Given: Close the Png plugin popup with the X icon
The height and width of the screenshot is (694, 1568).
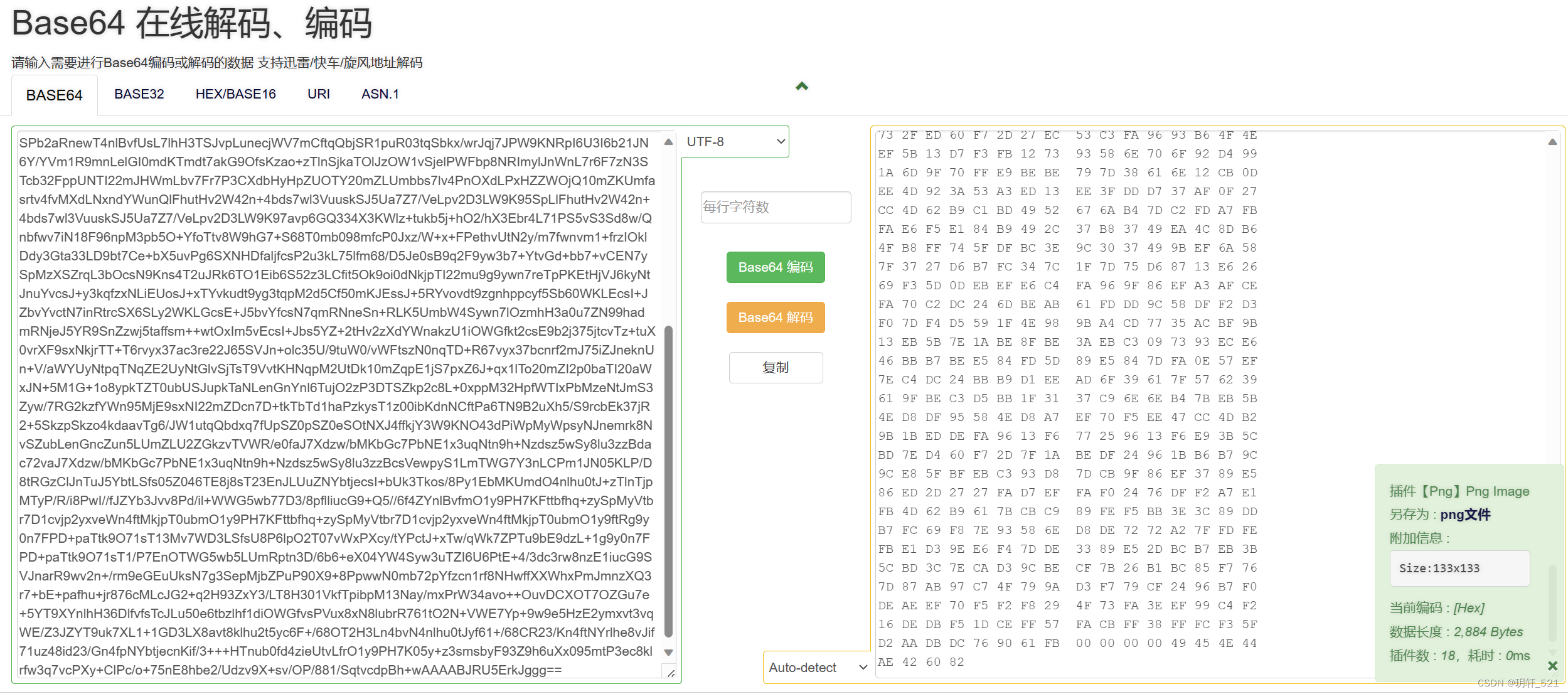Looking at the screenshot, I should tap(1552, 666).
